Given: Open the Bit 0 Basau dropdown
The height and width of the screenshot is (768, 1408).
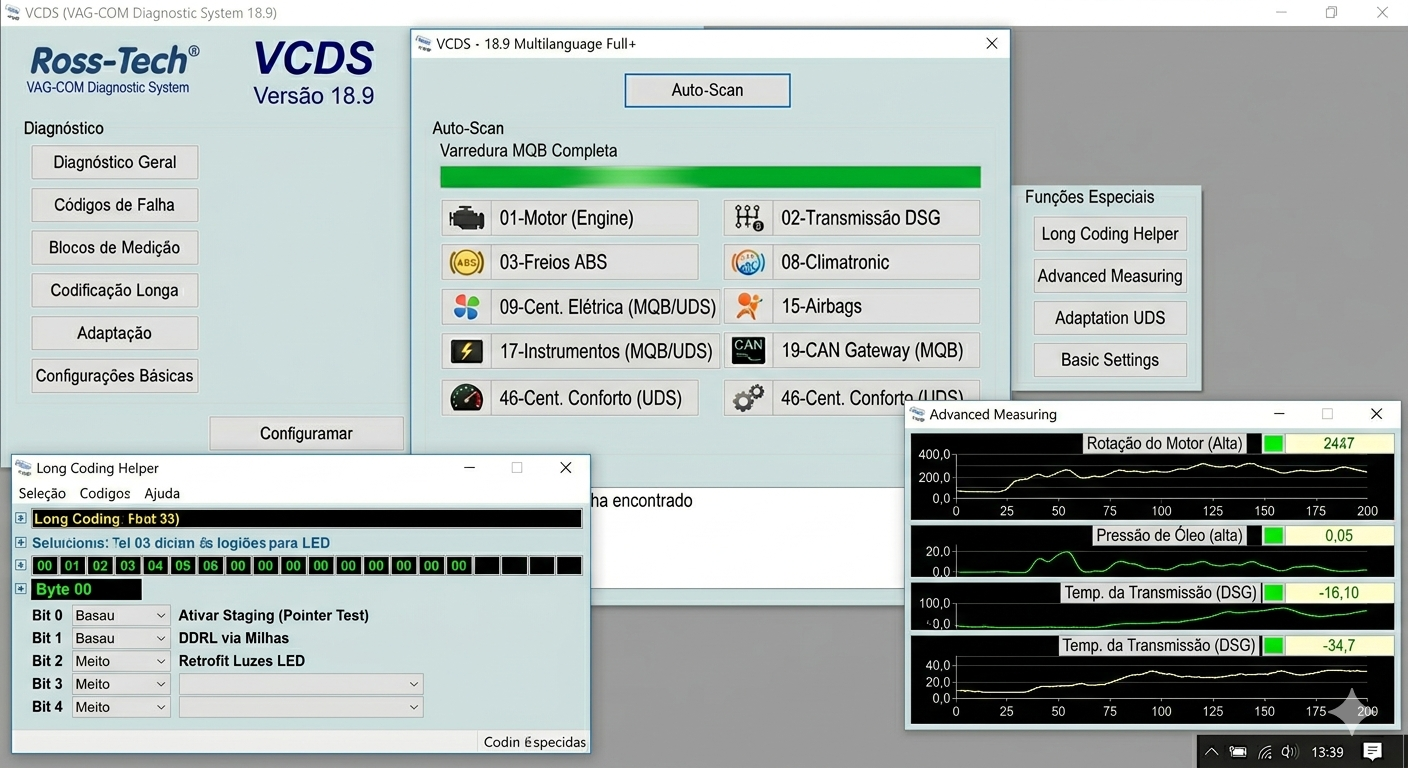Looking at the screenshot, I should (120, 615).
